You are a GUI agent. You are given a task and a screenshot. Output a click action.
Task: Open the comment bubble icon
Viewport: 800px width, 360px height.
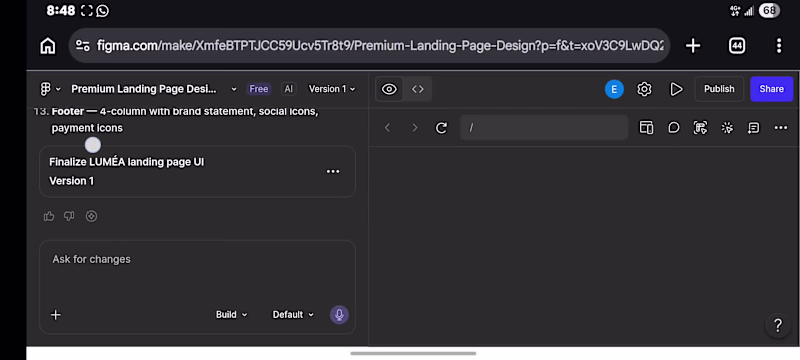674,128
